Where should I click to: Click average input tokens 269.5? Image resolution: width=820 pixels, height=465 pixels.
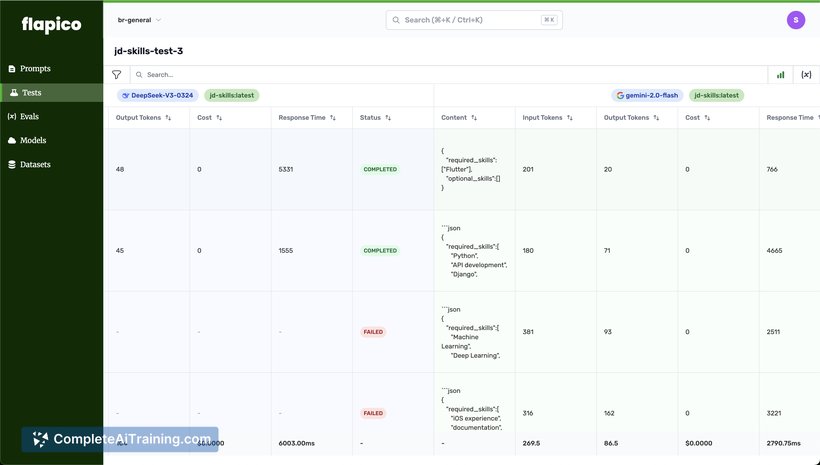[531, 443]
